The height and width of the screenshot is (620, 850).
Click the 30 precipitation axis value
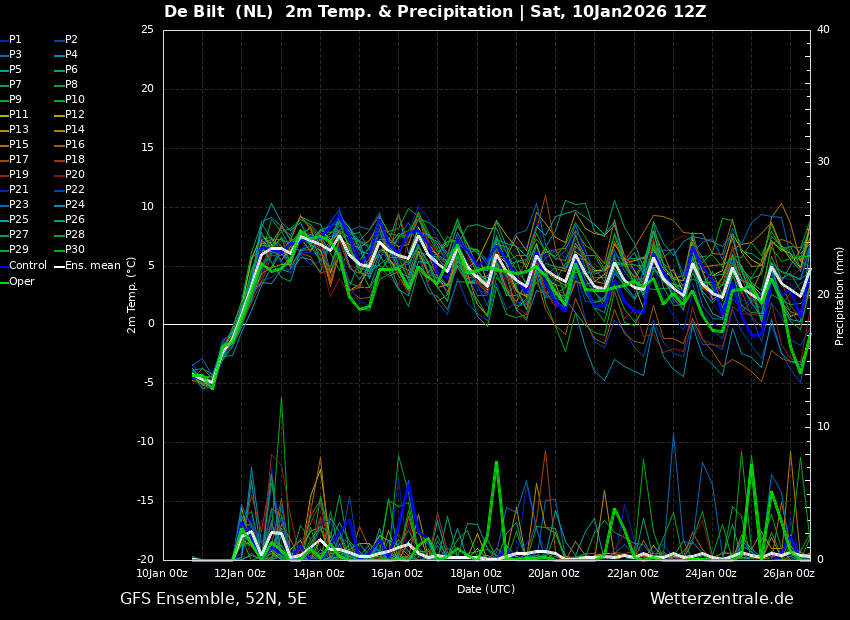[x=823, y=162]
